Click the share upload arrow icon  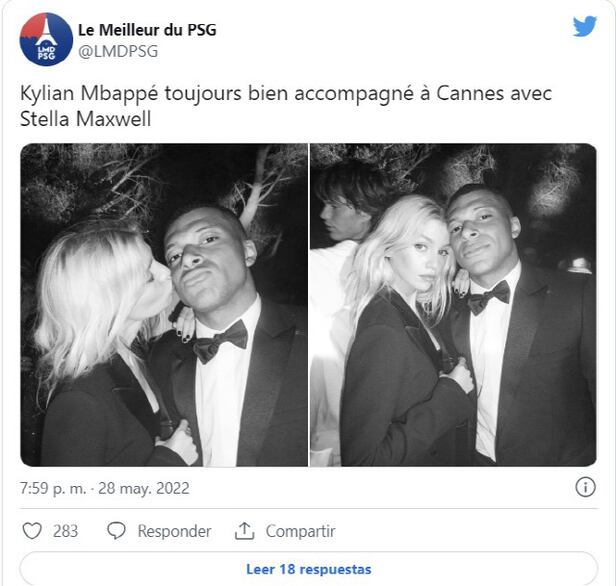tap(245, 531)
